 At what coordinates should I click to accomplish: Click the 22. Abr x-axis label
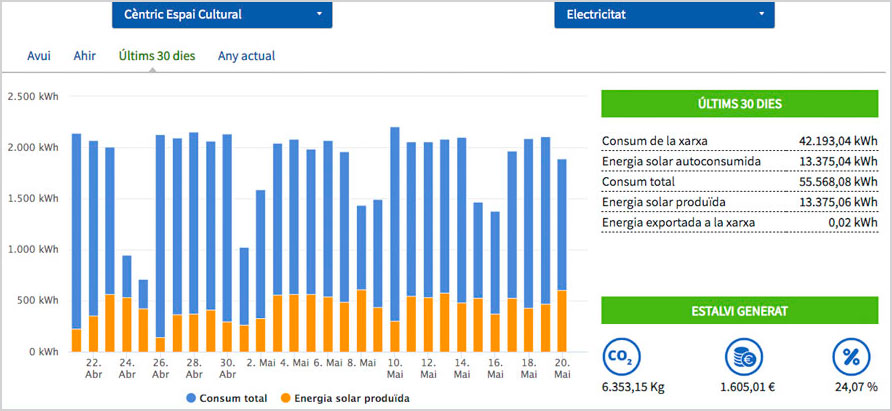[93, 367]
